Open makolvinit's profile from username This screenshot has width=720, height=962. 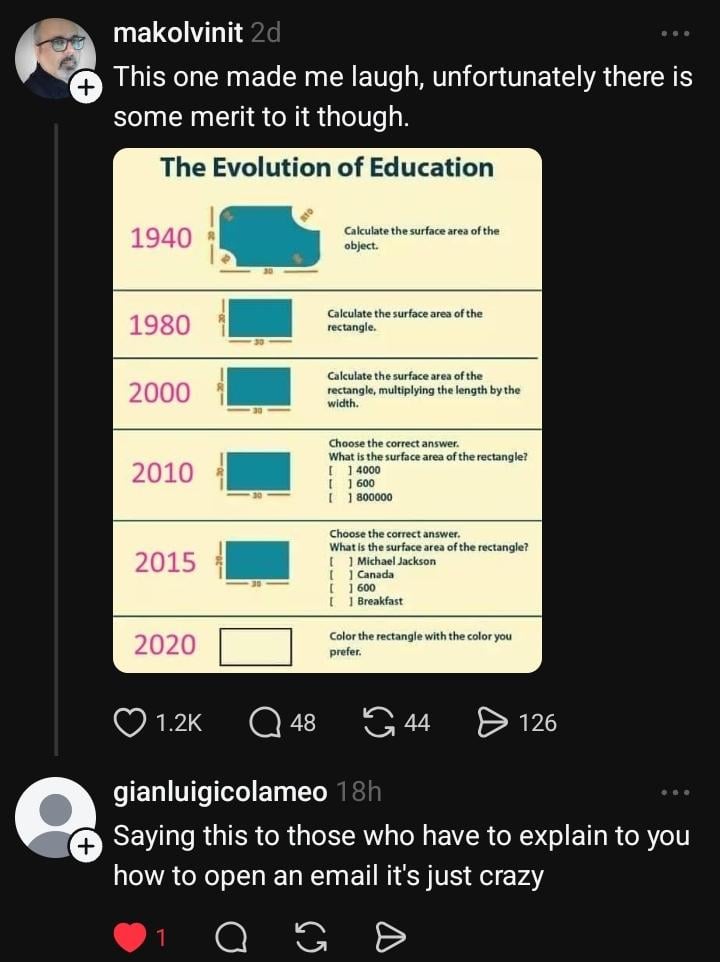[178, 33]
